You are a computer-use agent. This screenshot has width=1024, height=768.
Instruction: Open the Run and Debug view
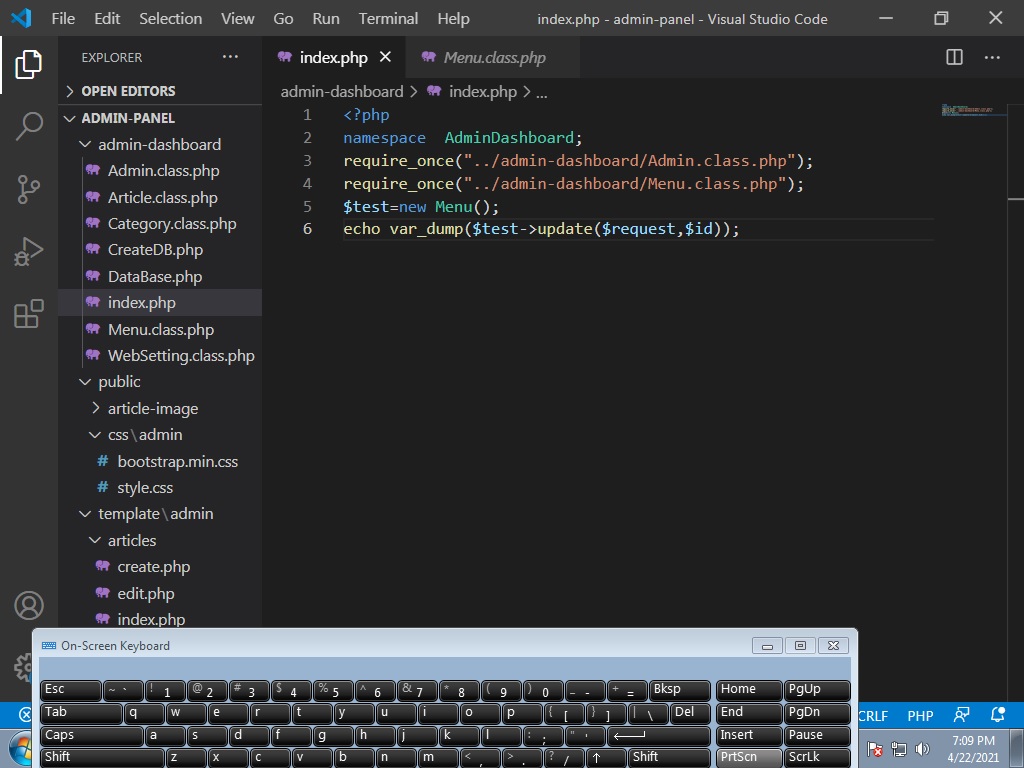pyautogui.click(x=29, y=251)
